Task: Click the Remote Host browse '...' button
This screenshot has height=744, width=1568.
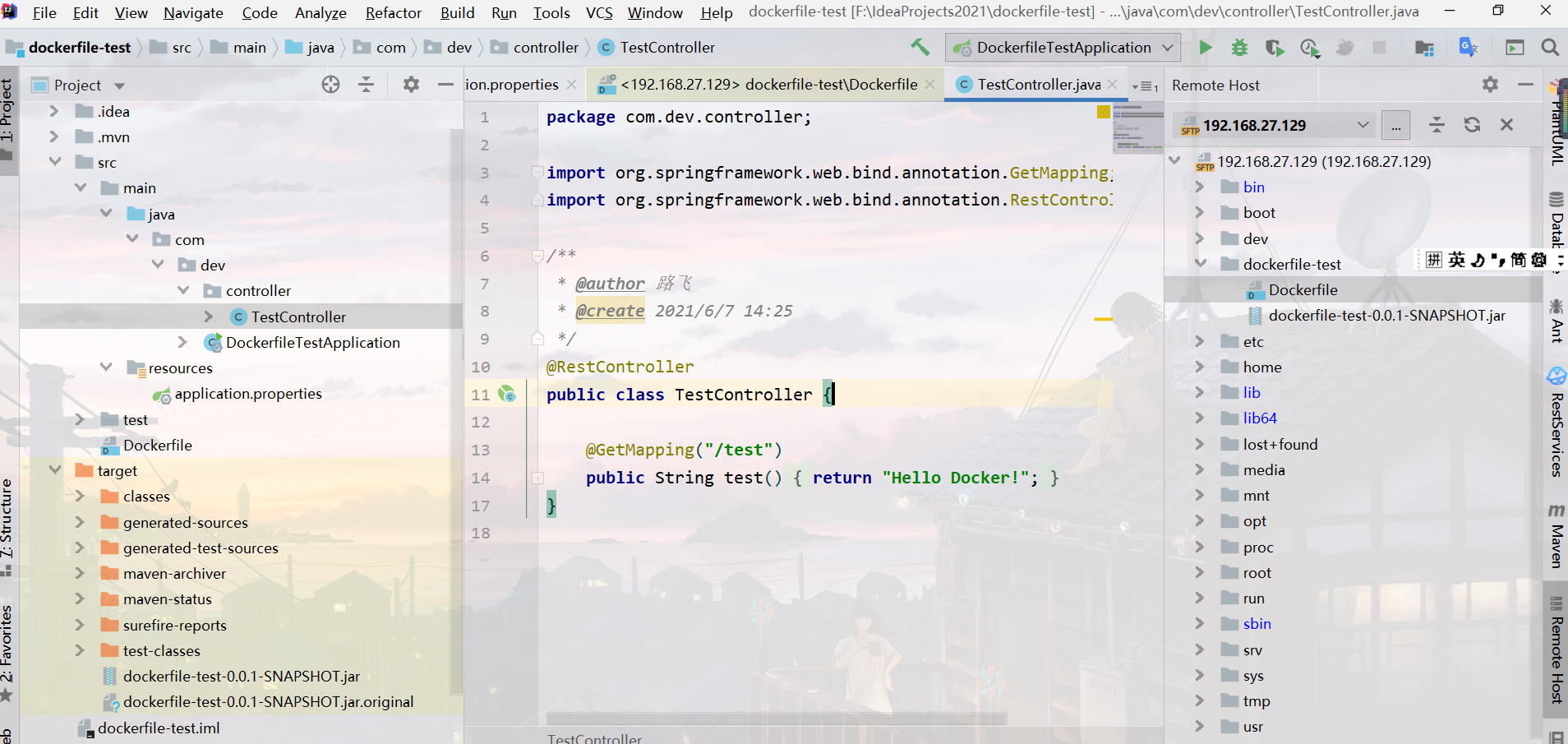Action: coord(1395,125)
